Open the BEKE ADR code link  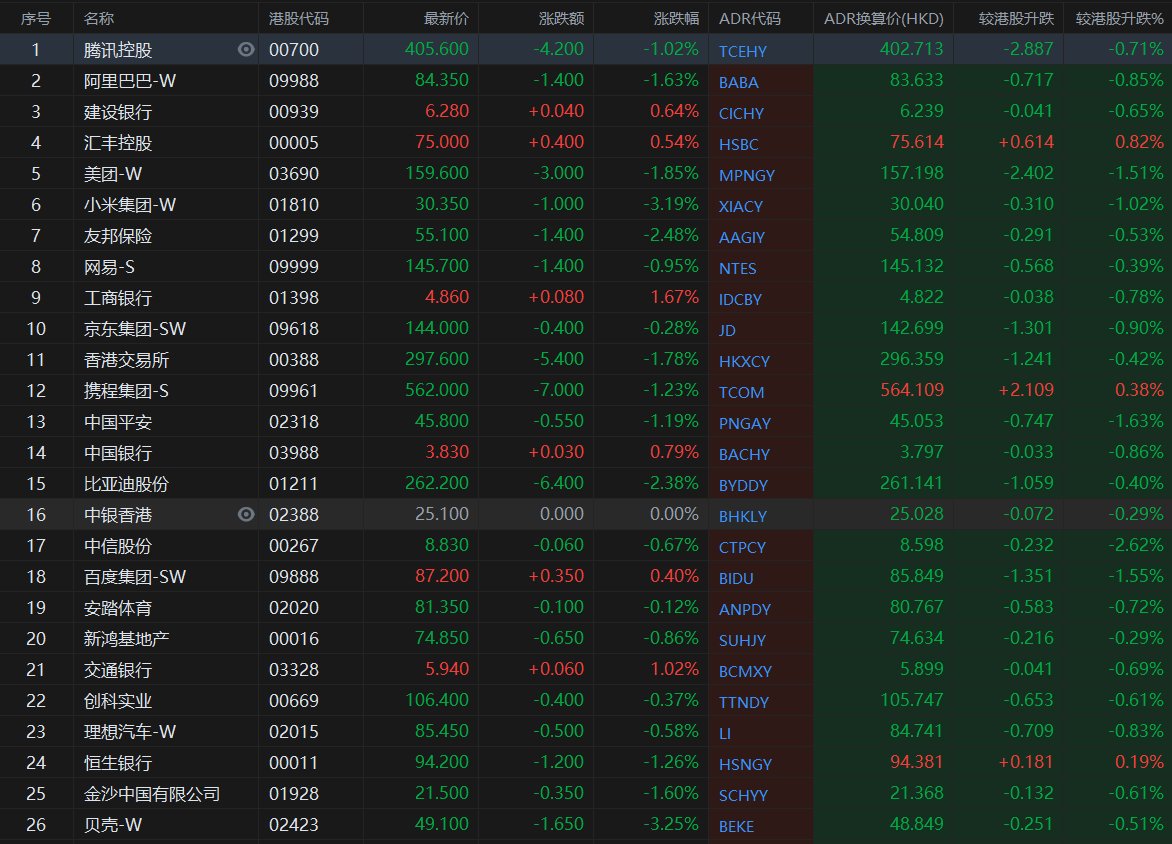[x=736, y=827]
